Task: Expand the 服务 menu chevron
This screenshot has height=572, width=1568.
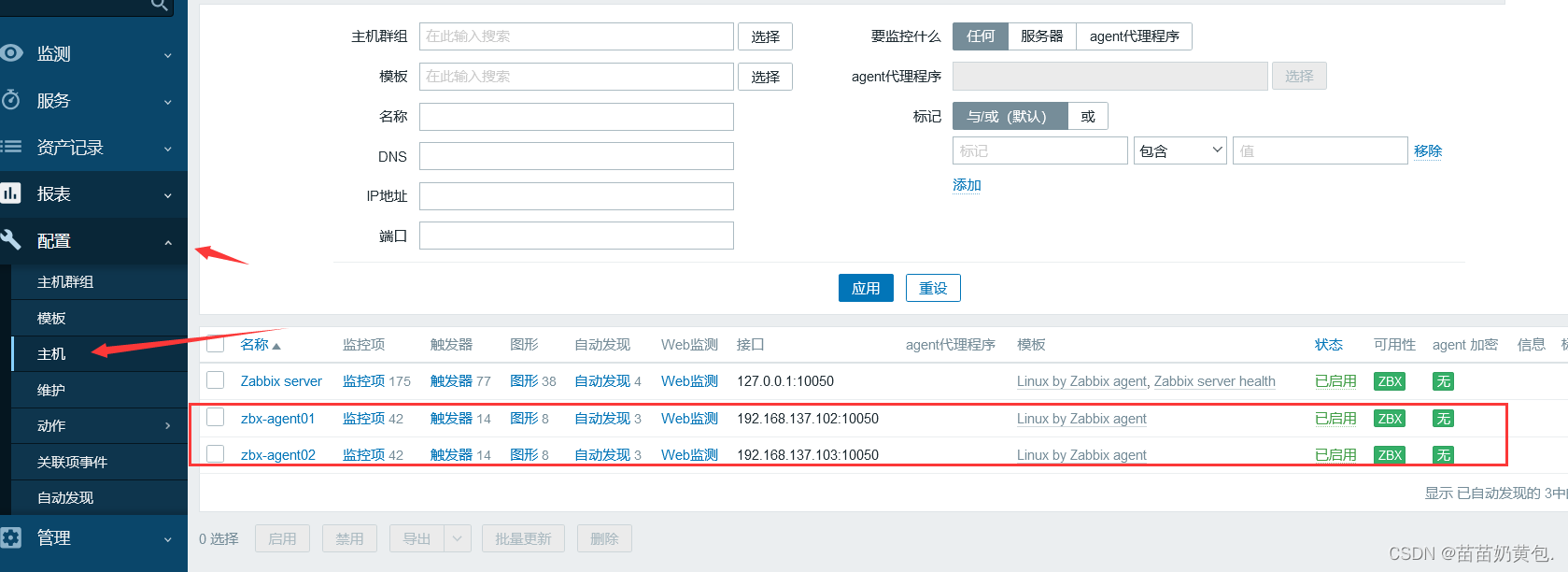Action: 168,102
